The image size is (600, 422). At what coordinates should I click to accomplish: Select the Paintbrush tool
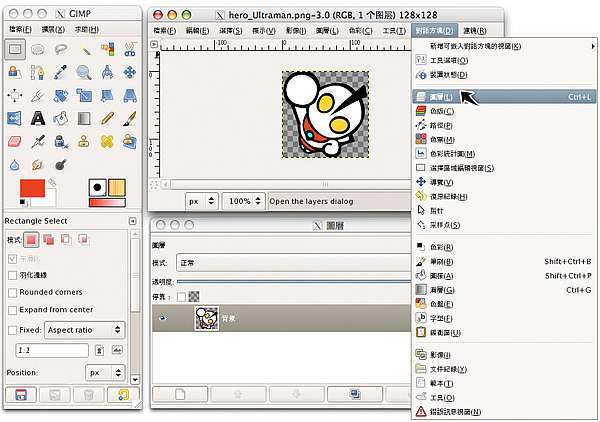[x=130, y=119]
